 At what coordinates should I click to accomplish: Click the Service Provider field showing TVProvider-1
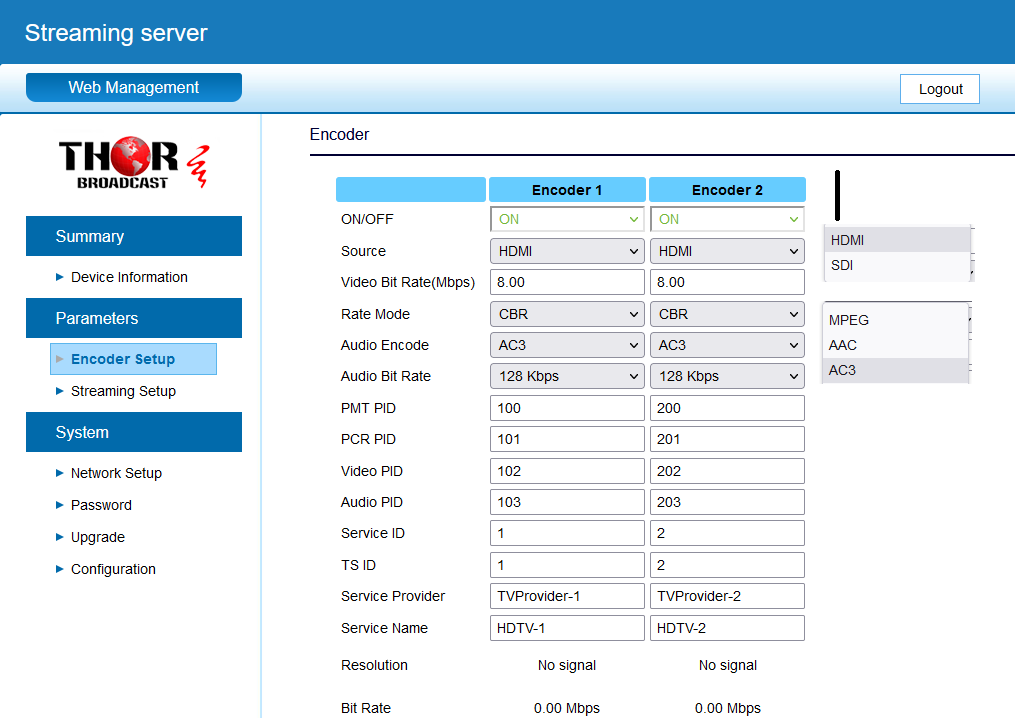pos(567,595)
